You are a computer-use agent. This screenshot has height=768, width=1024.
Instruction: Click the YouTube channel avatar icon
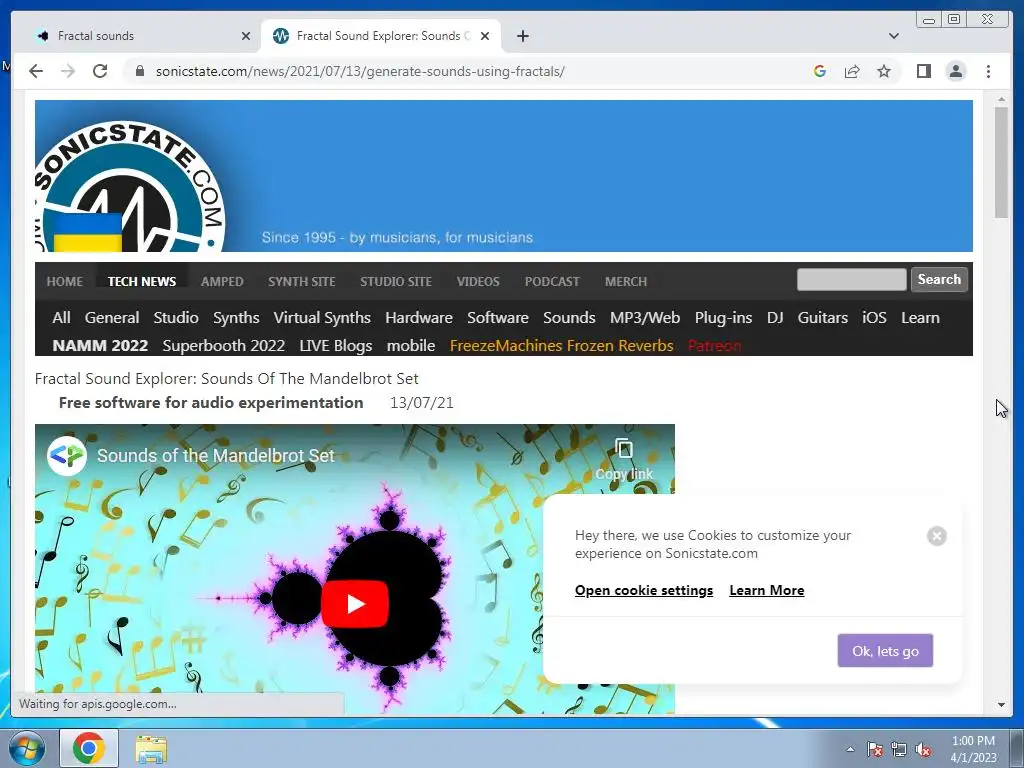tap(67, 455)
